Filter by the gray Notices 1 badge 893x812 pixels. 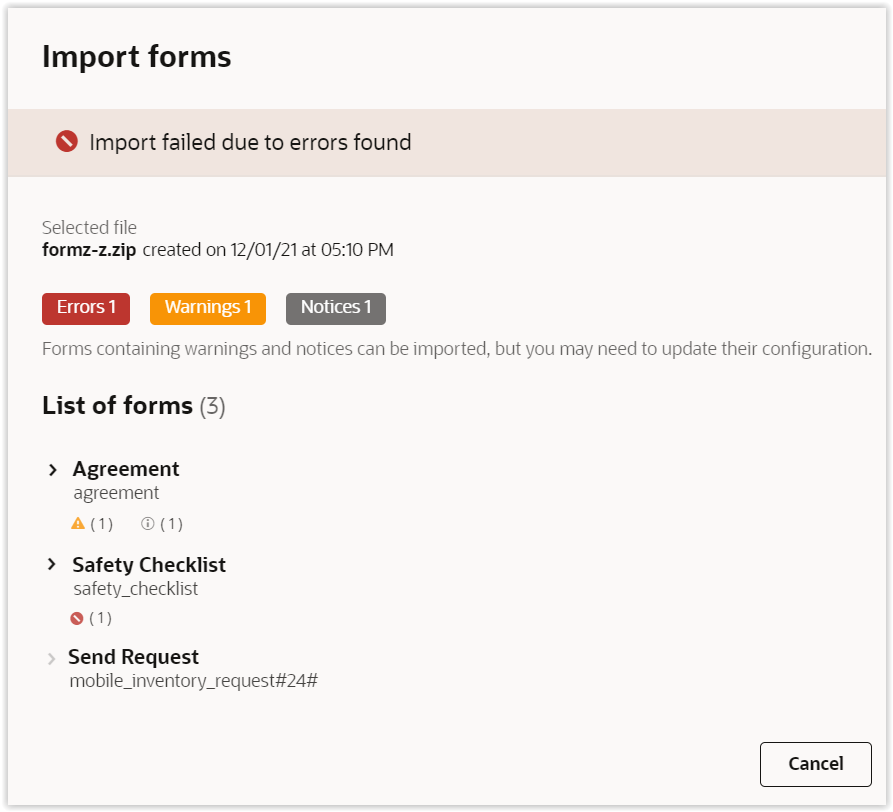pyautogui.click(x=336, y=308)
